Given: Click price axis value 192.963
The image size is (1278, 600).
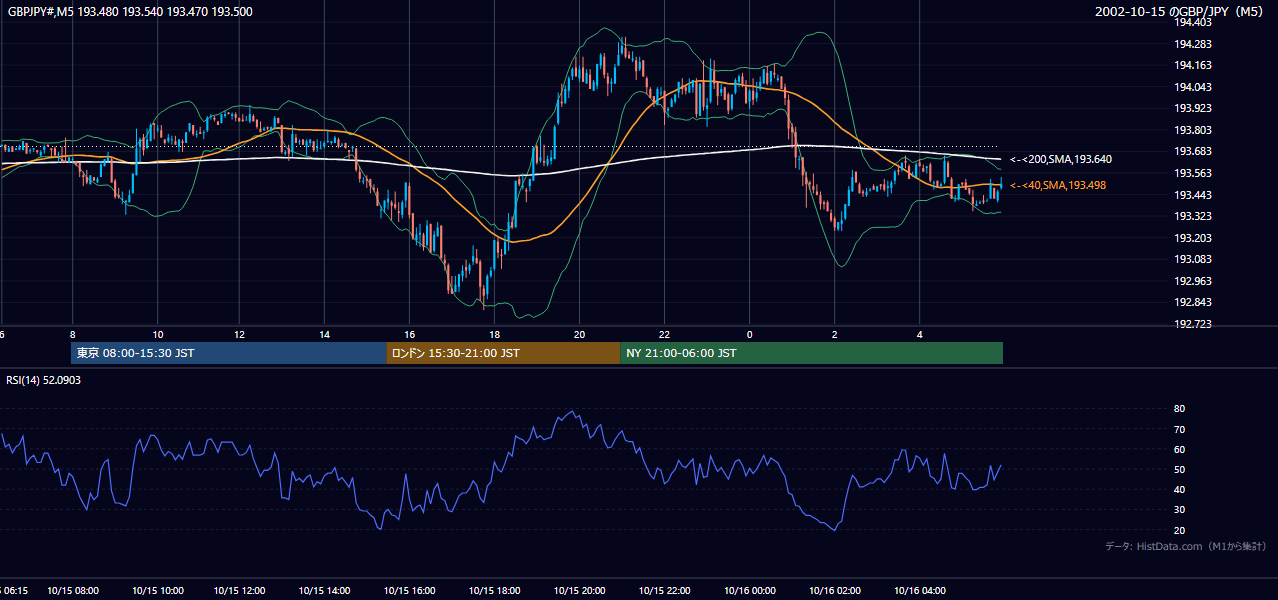Looking at the screenshot, I should point(1194,281).
